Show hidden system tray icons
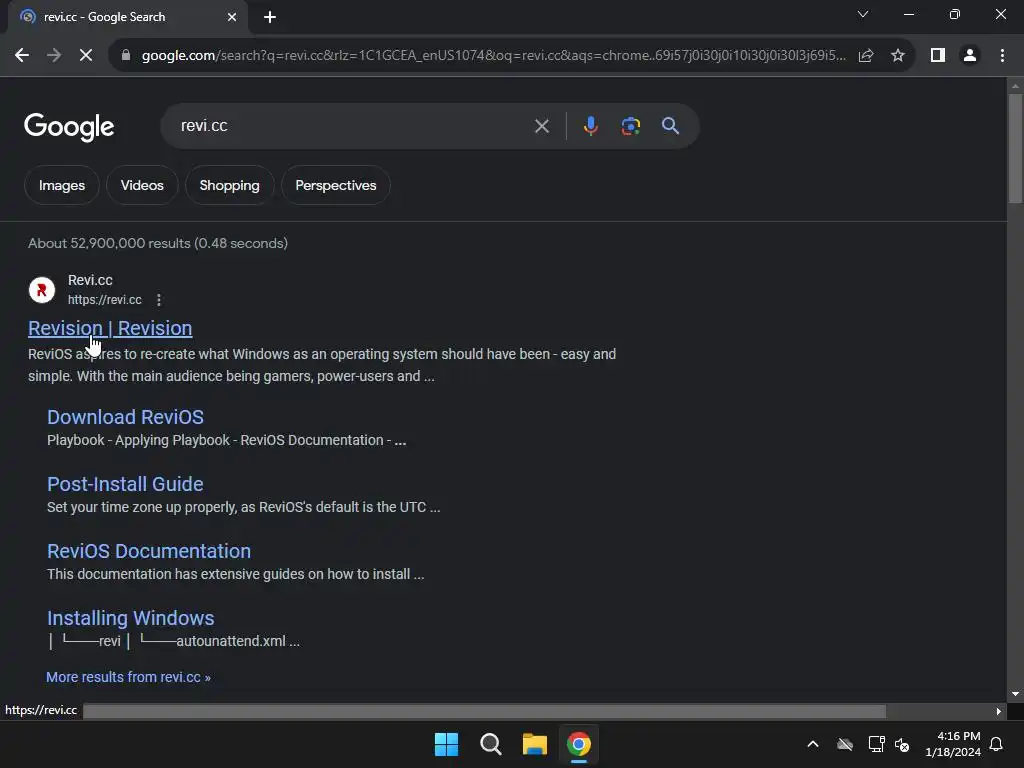This screenshot has width=1024, height=768. point(813,744)
